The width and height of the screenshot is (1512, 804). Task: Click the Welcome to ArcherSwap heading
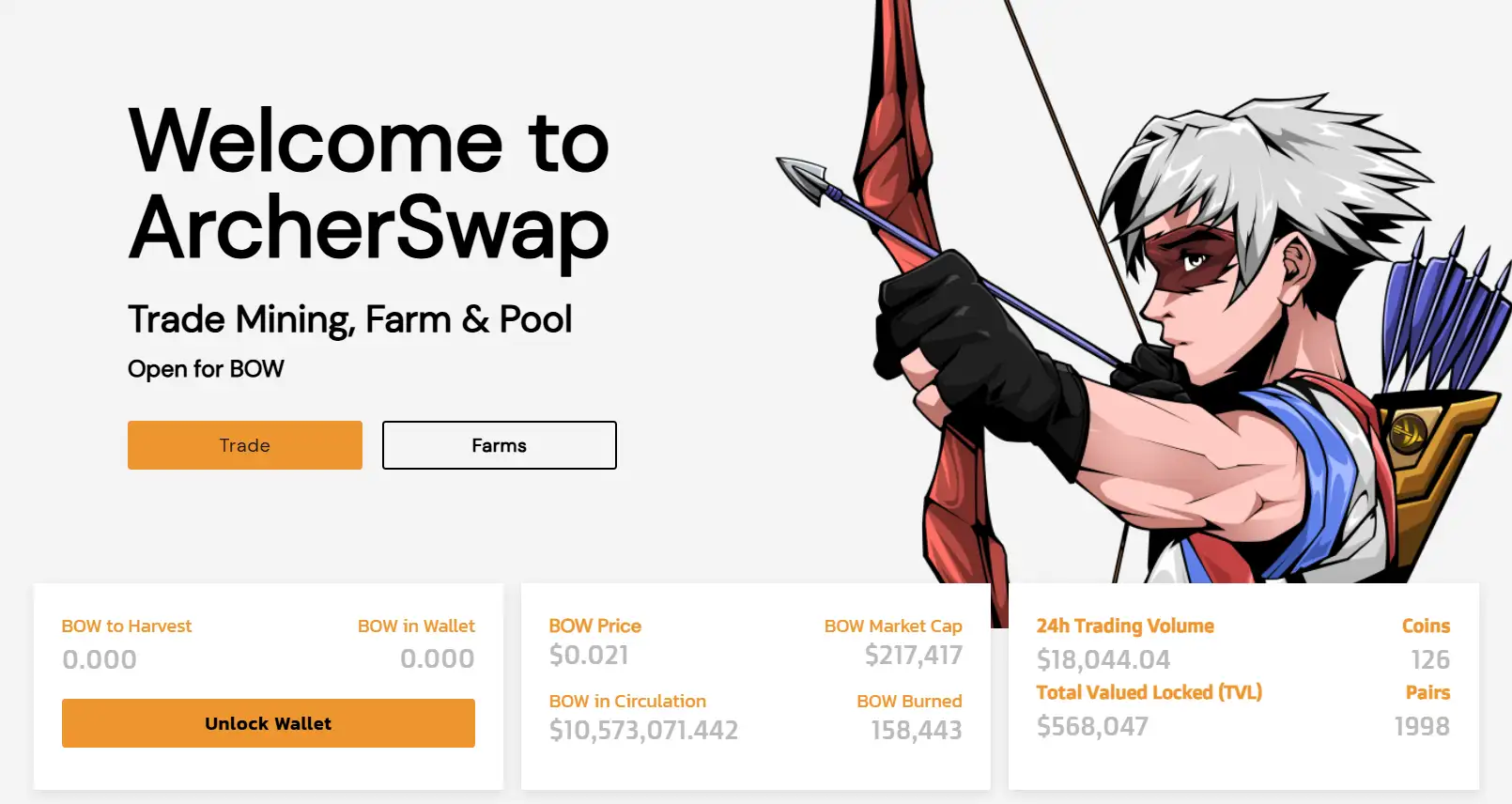tap(369, 185)
